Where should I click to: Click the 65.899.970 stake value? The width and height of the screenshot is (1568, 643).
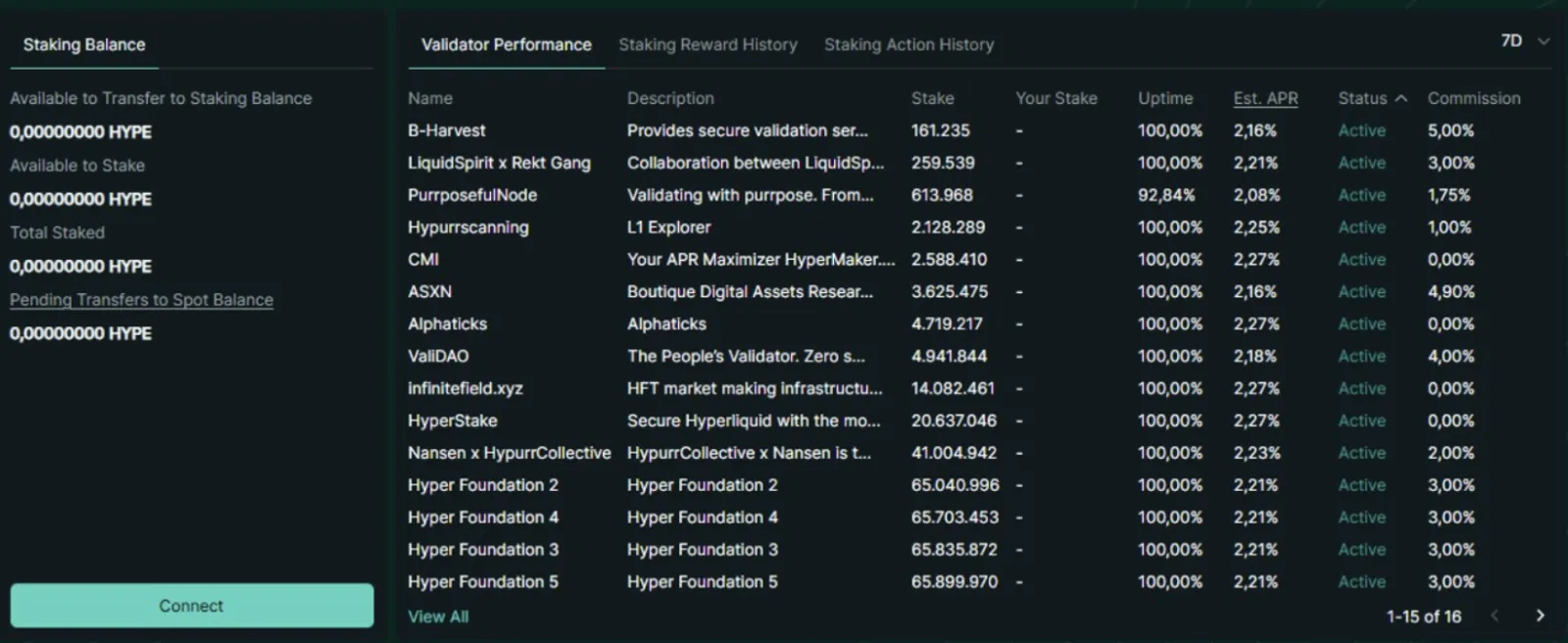point(955,582)
